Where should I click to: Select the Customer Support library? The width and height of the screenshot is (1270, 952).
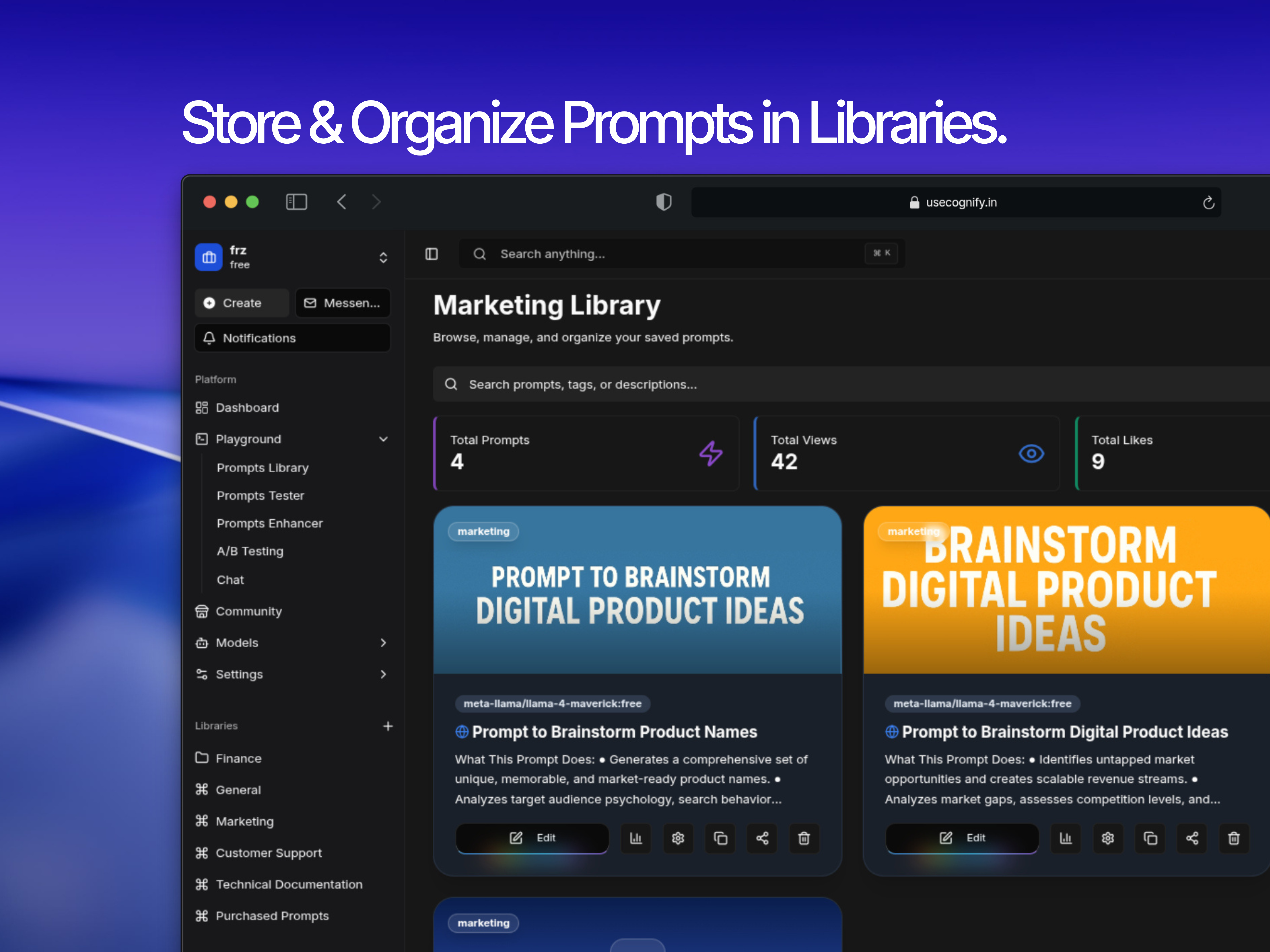point(268,853)
